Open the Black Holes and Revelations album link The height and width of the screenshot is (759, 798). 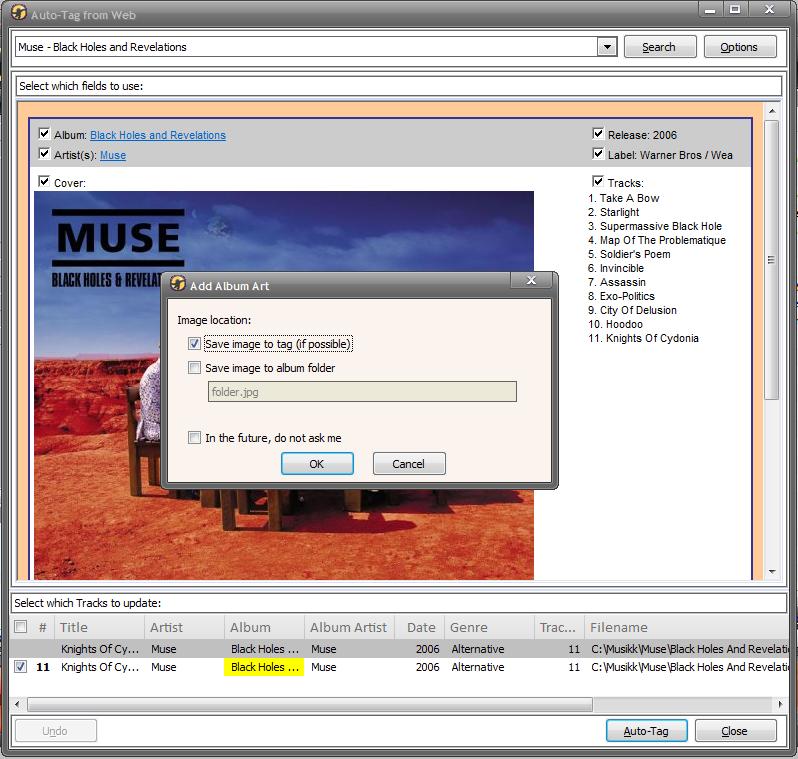(x=158, y=135)
